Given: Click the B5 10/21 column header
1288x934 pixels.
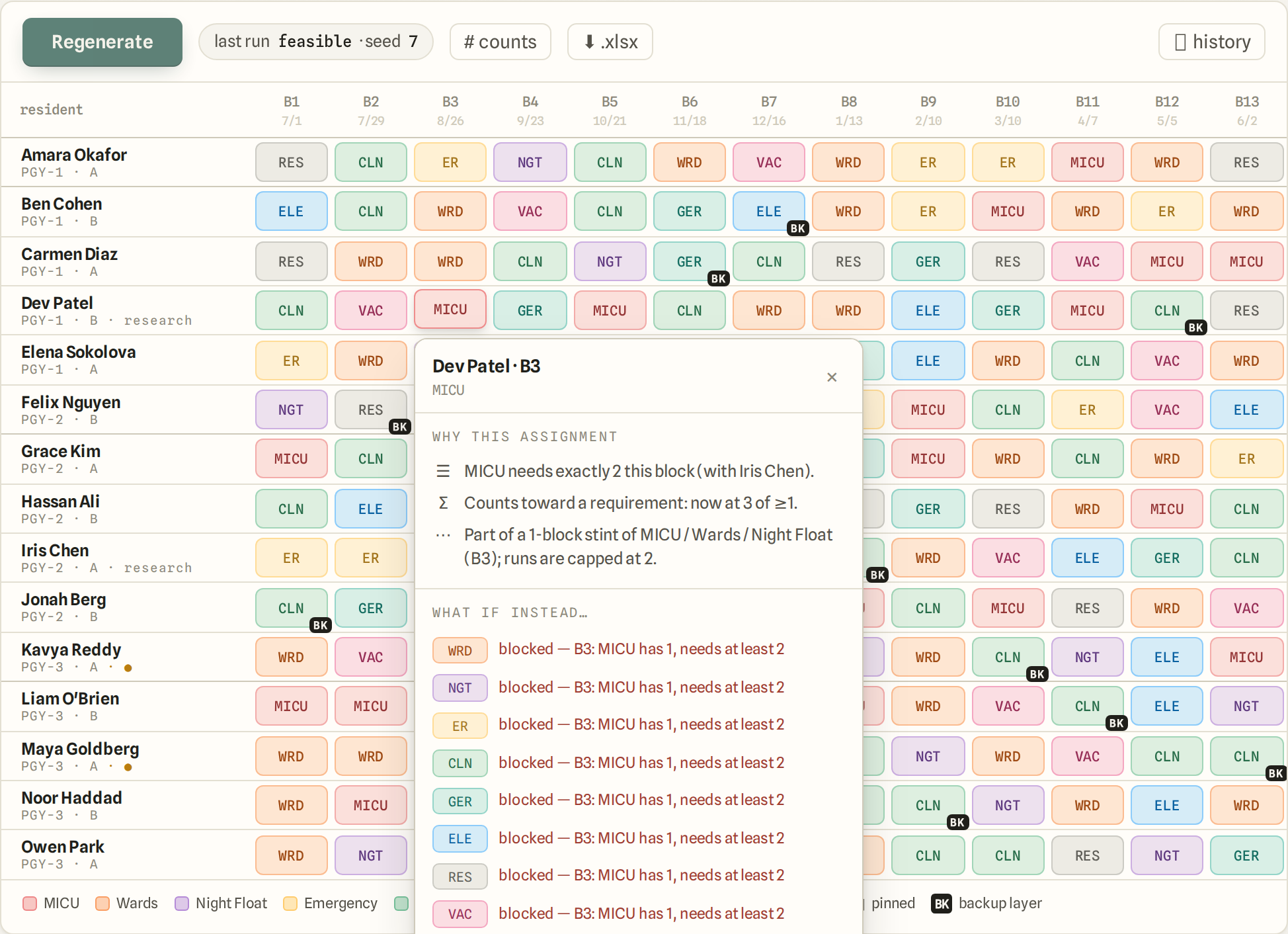Looking at the screenshot, I should click(x=610, y=110).
